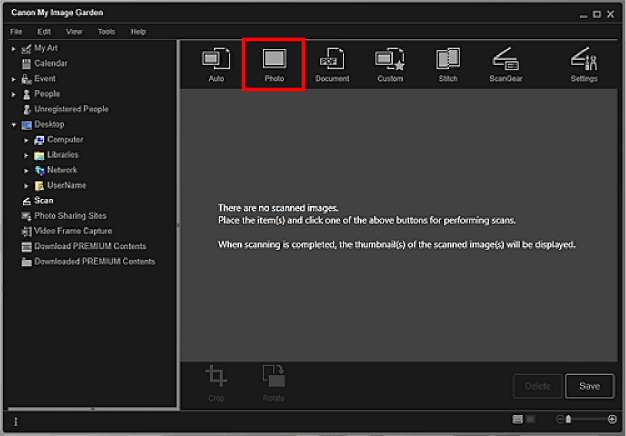The width and height of the screenshot is (626, 436).
Task: Switch to details view in status bar
Action: coord(530,419)
